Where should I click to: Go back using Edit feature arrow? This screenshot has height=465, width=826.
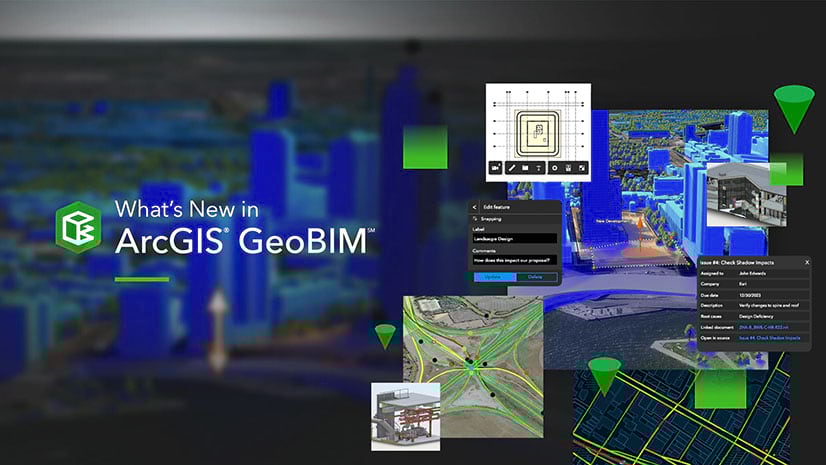click(475, 207)
